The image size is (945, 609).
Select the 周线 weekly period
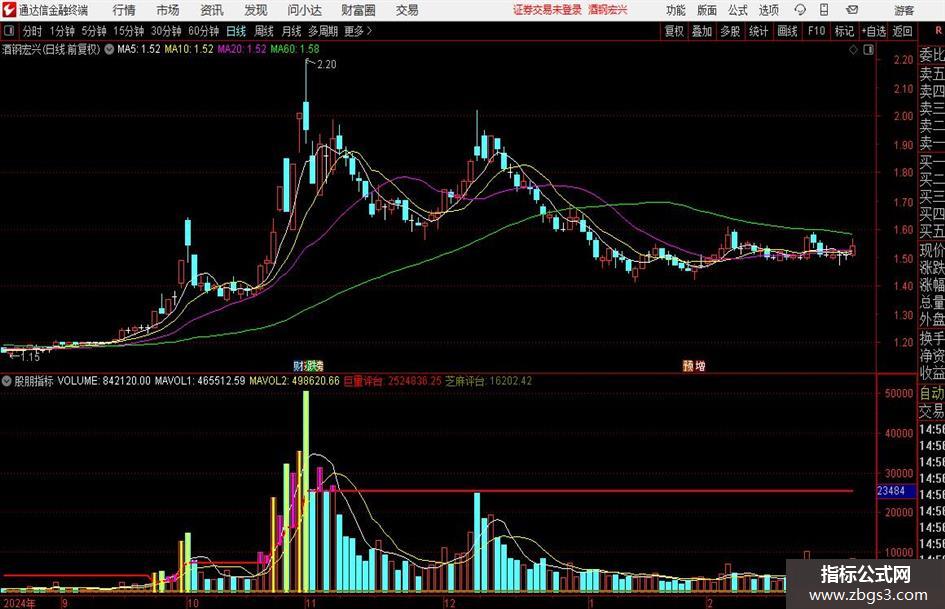264,31
